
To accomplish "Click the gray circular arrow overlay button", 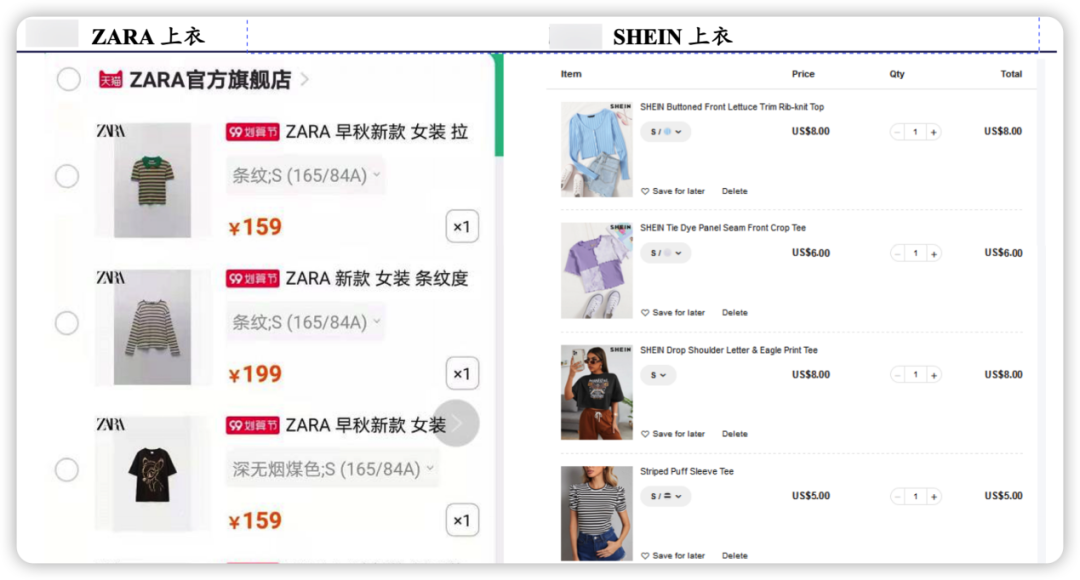I will 456,423.
